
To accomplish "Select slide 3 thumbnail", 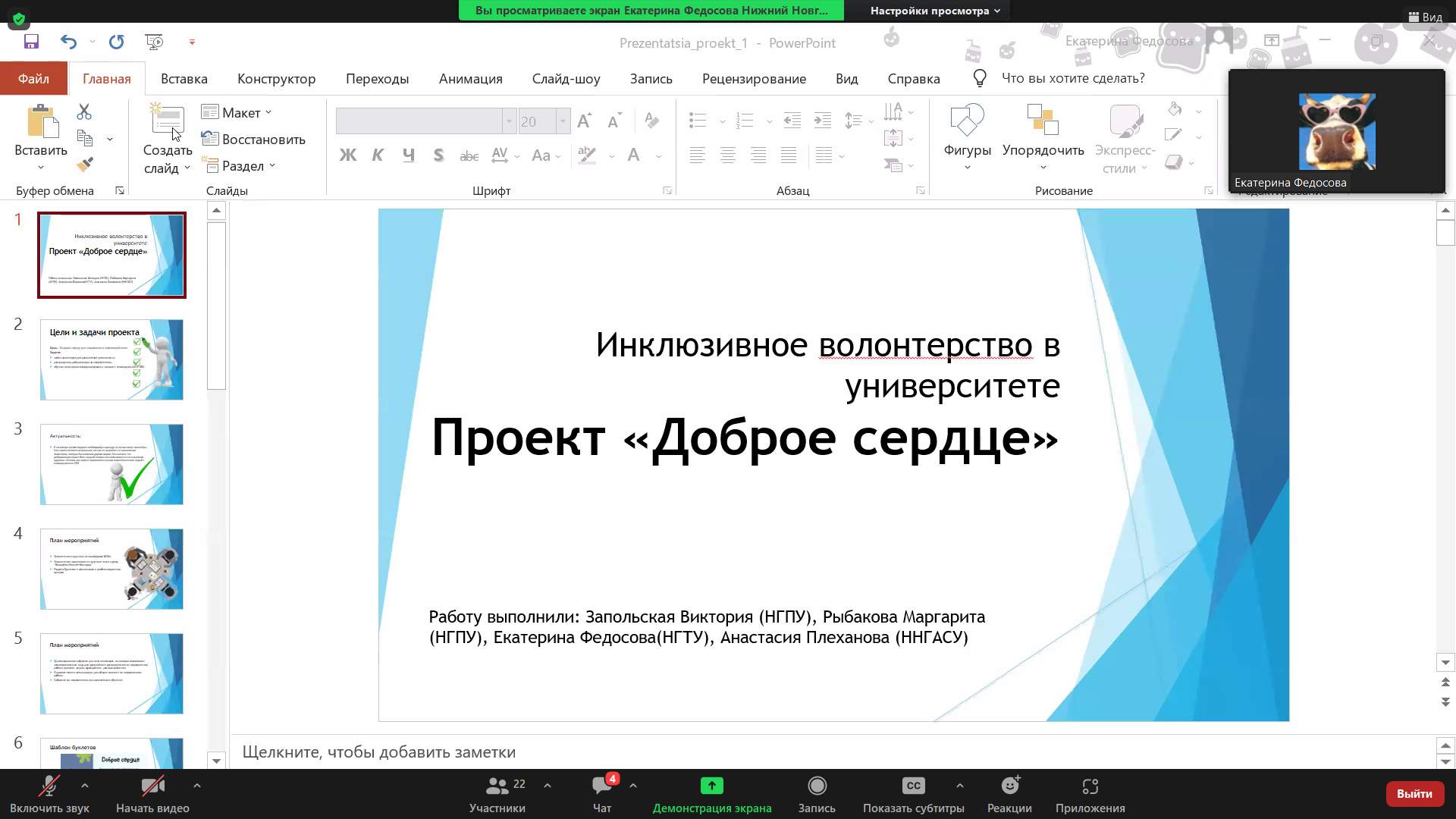I will point(111,464).
